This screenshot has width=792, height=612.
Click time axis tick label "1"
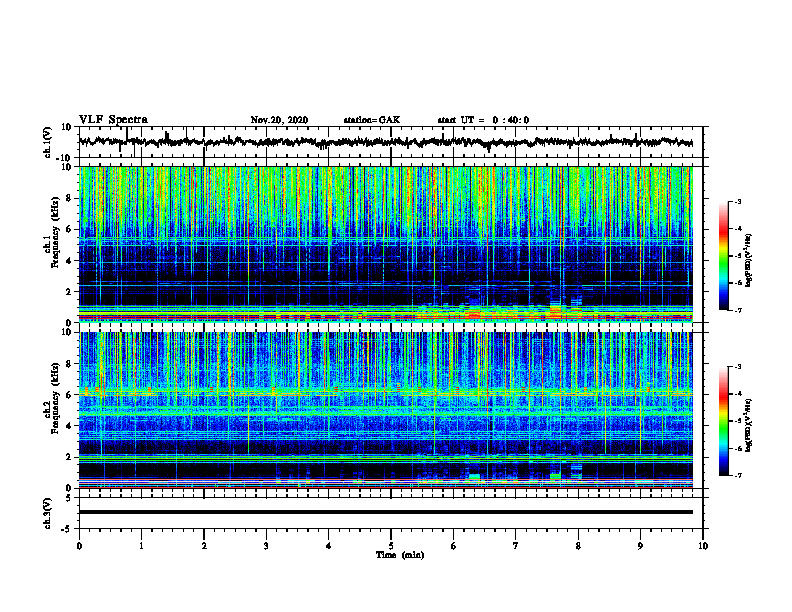tap(141, 546)
